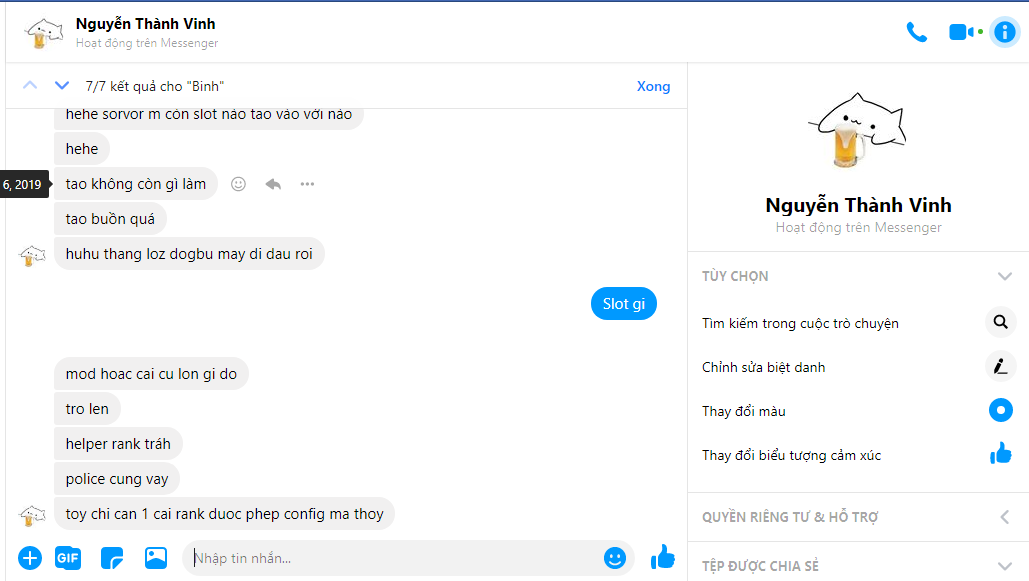React to 'tao không còn gì làm' with the emoji icon
This screenshot has height=581, width=1029.
click(x=238, y=184)
